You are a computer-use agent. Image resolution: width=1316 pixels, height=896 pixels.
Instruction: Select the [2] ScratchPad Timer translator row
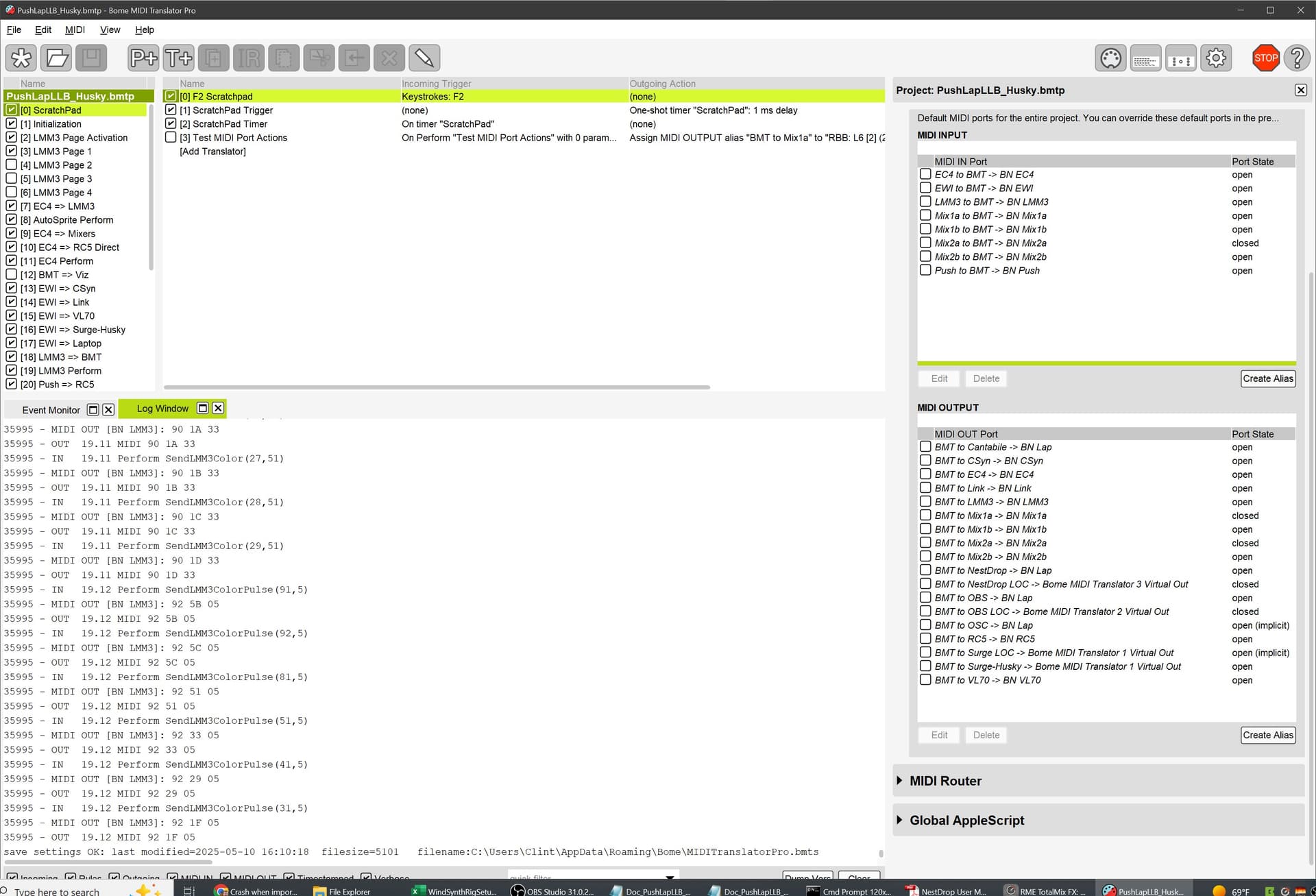click(x=524, y=123)
